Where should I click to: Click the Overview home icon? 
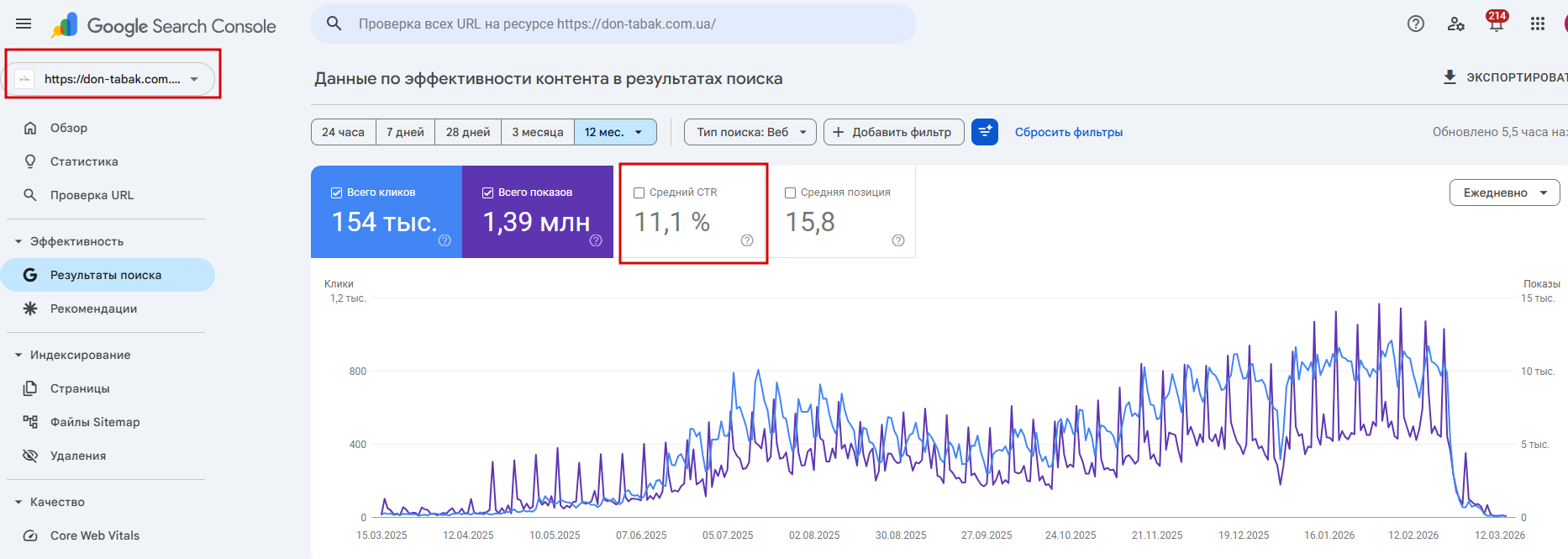coord(30,128)
